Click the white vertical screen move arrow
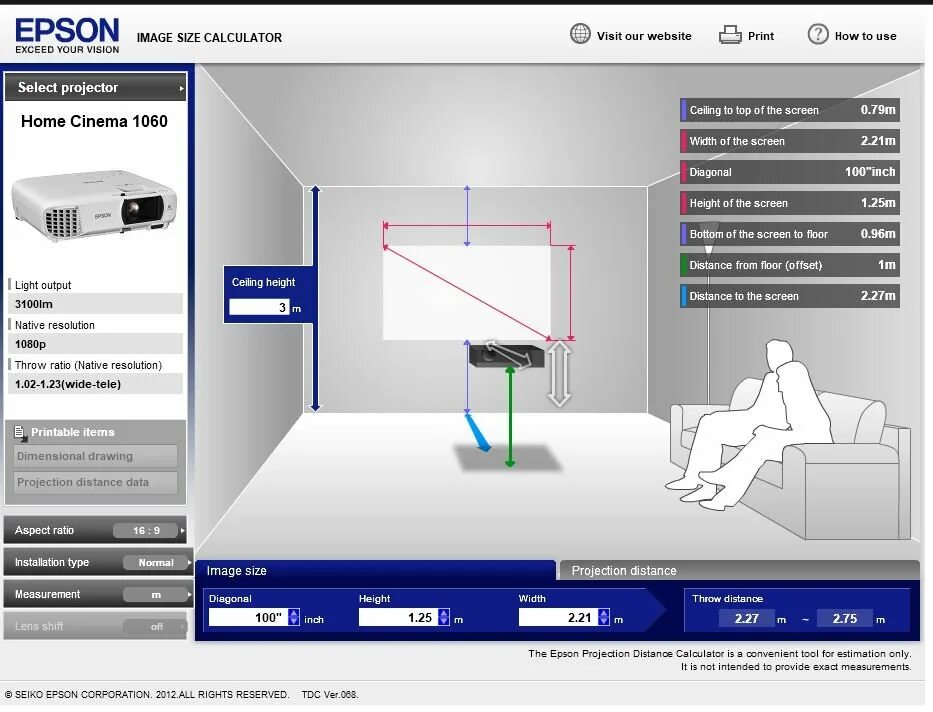The width and height of the screenshot is (933, 712). pos(559,374)
